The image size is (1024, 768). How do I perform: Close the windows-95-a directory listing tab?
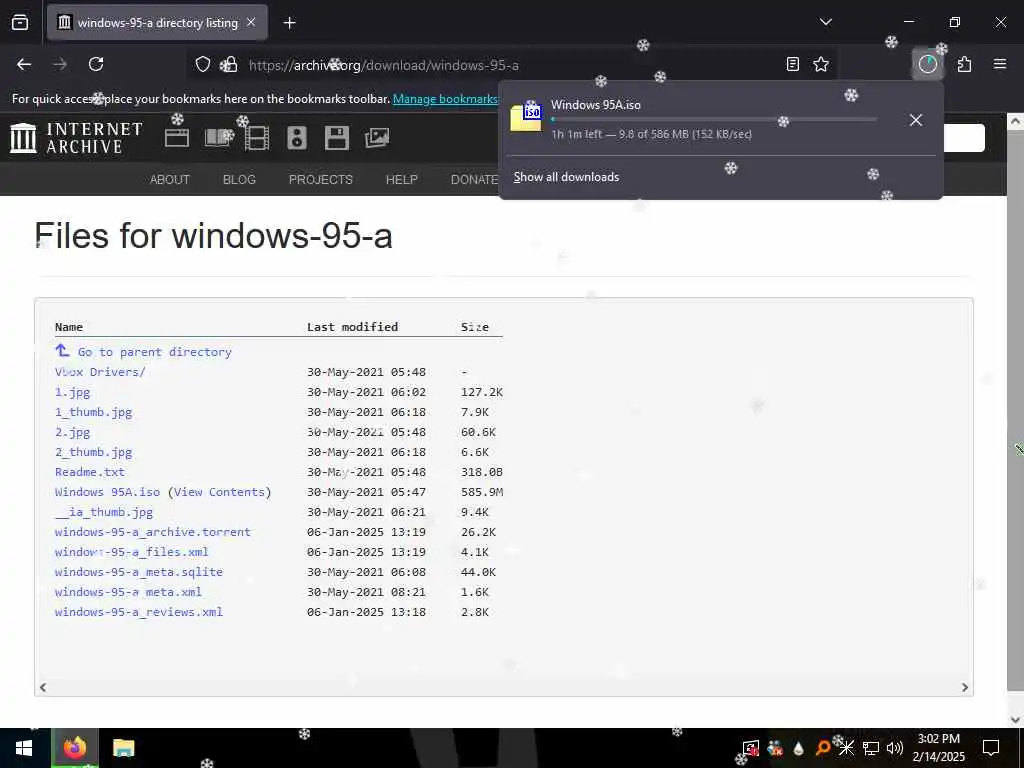click(251, 22)
